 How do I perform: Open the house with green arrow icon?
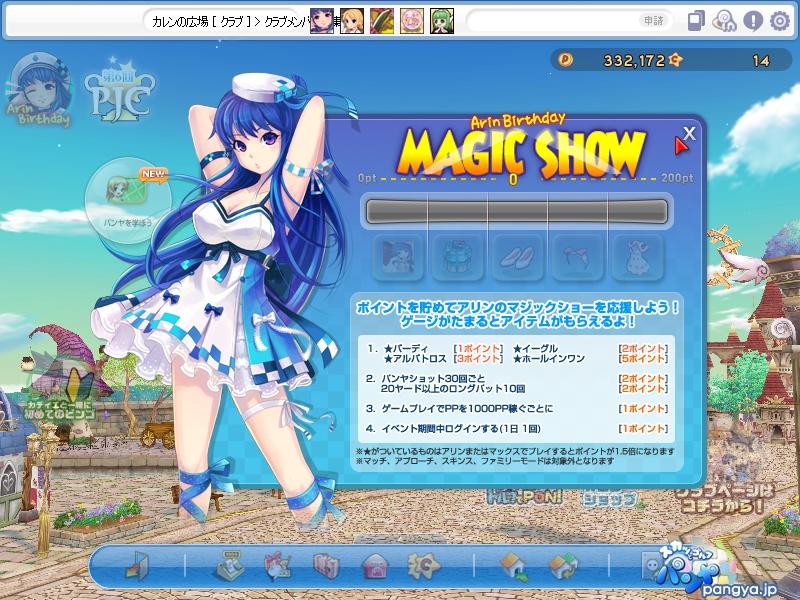514,566
